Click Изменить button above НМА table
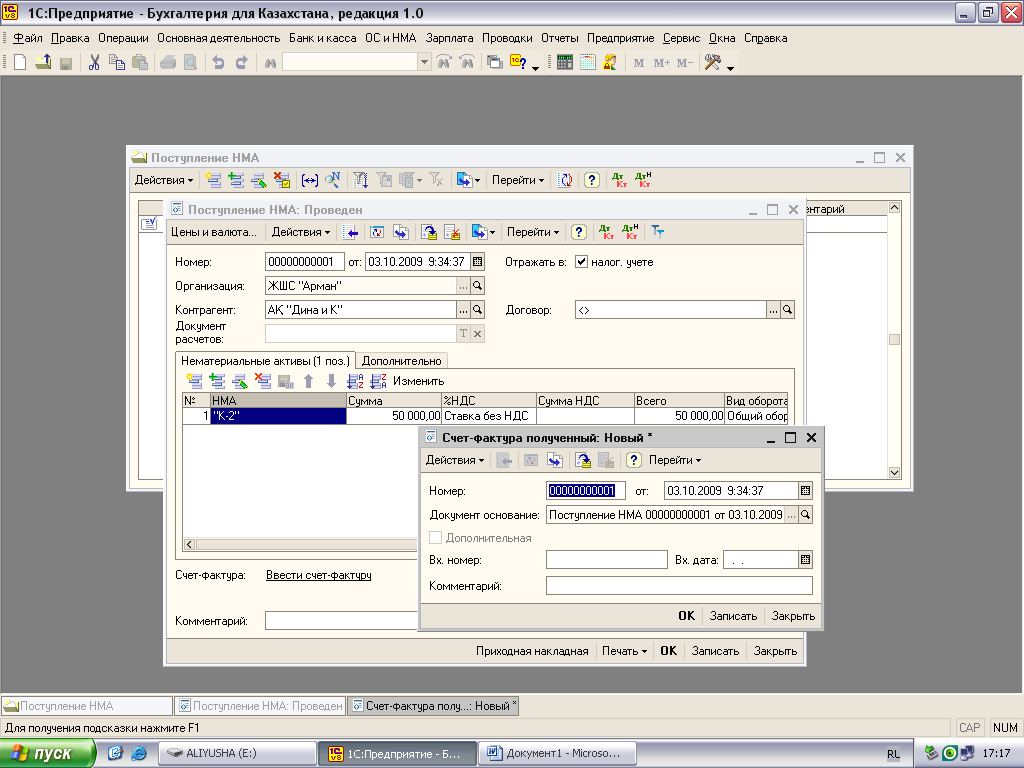1024x768 pixels. (419, 381)
